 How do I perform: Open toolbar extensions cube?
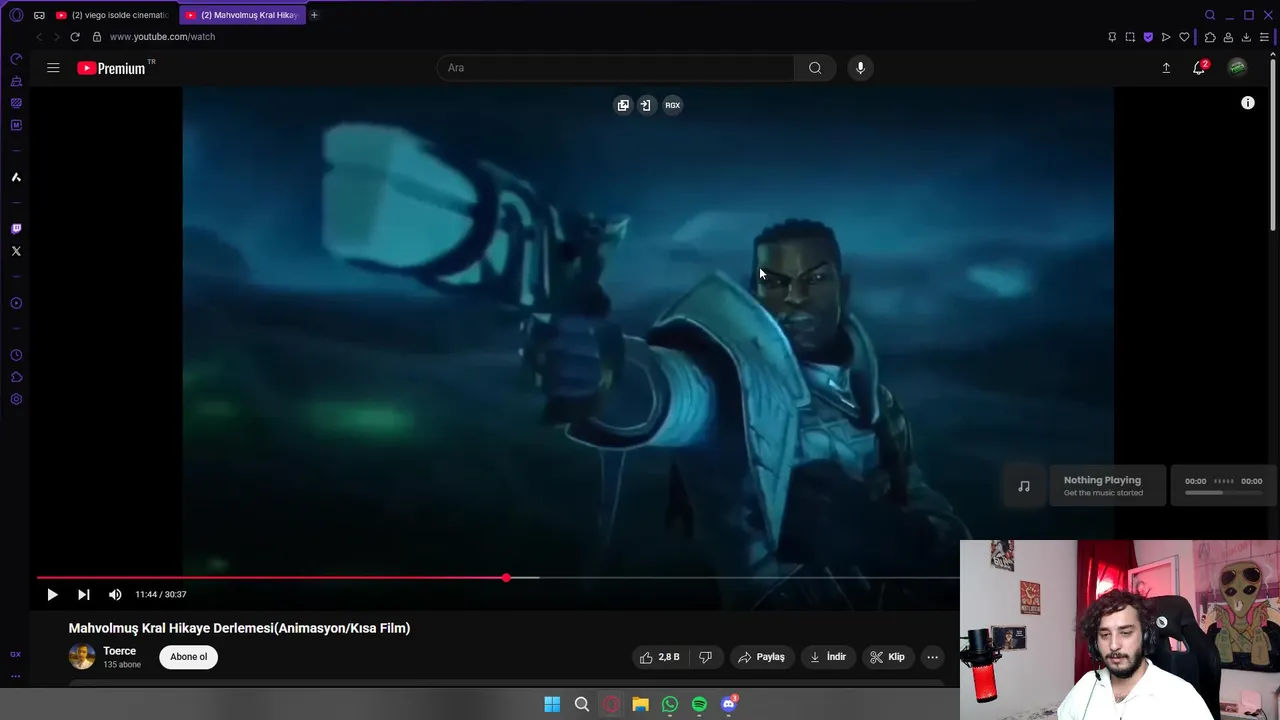point(1210,37)
